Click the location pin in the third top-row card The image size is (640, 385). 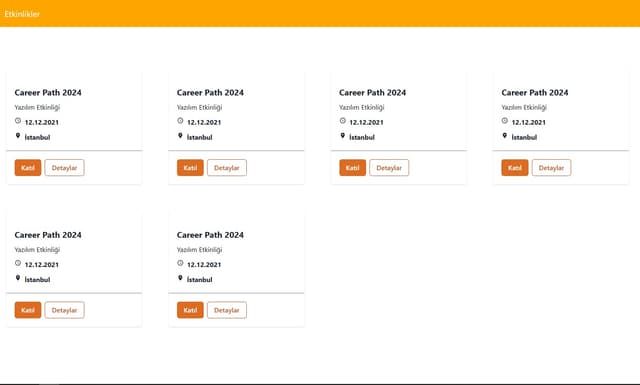click(342, 136)
